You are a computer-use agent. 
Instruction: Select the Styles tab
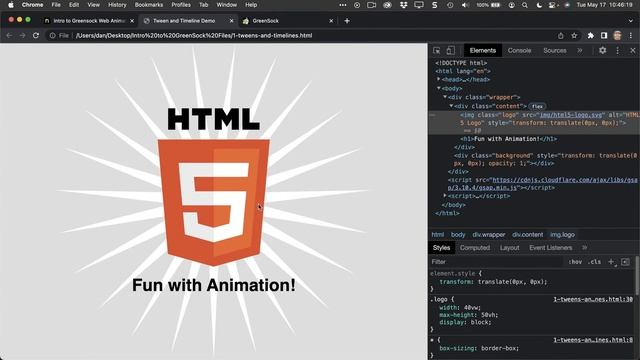441,248
